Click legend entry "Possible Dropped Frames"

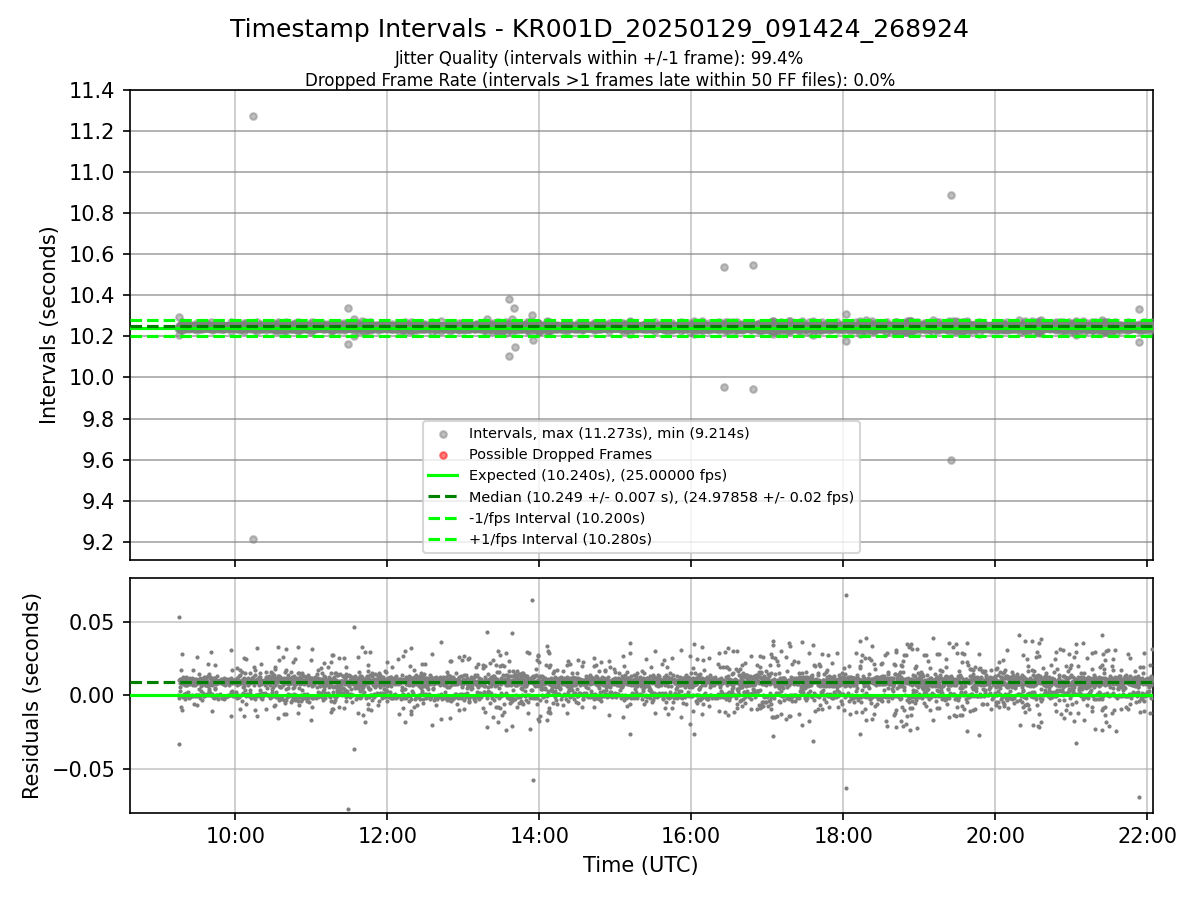pyautogui.click(x=560, y=454)
